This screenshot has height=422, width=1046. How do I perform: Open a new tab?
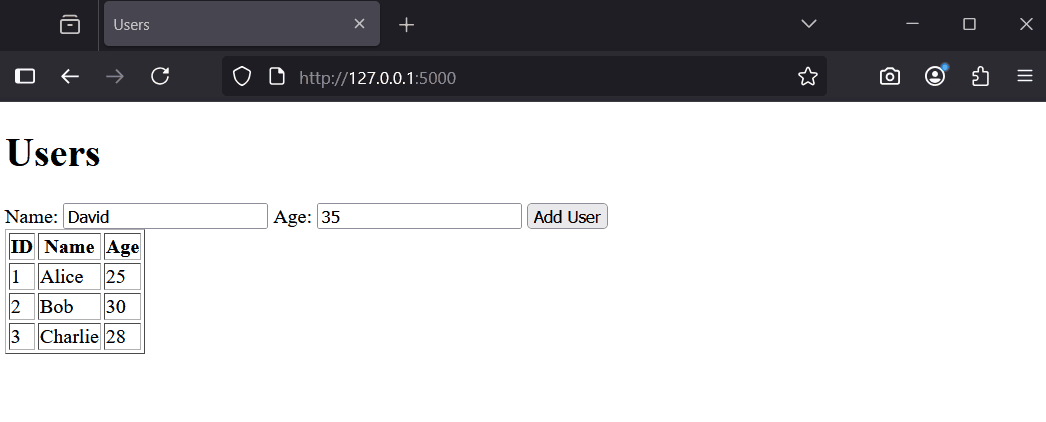click(x=406, y=25)
